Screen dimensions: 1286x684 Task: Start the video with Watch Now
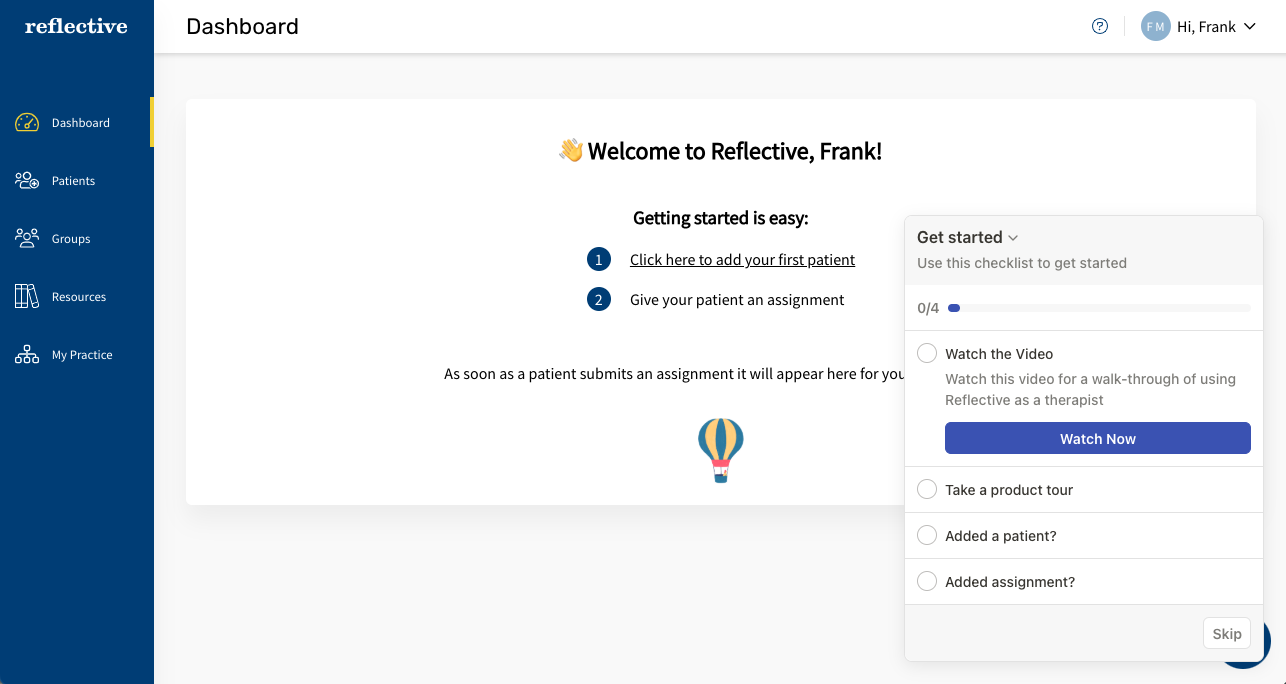1098,438
